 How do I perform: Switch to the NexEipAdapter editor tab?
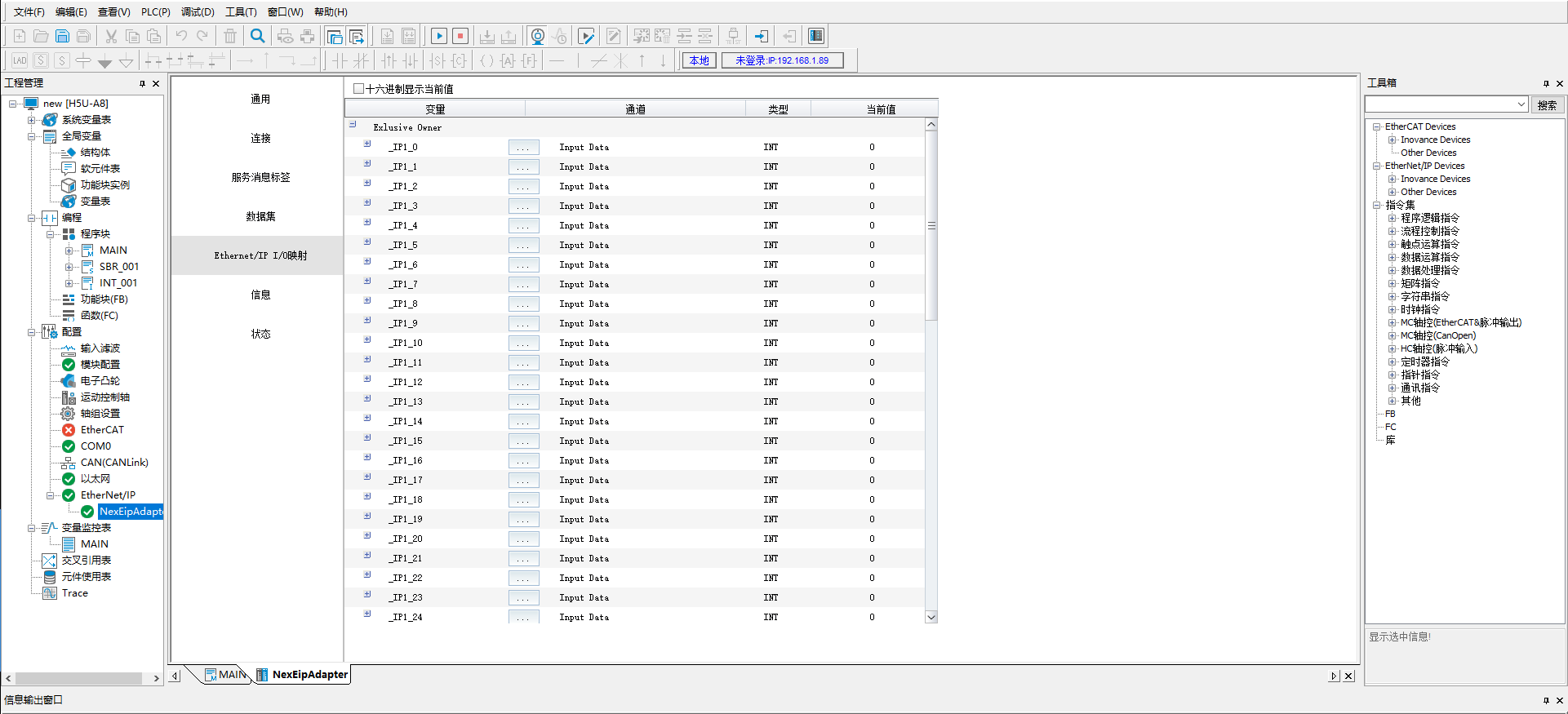pyautogui.click(x=303, y=675)
